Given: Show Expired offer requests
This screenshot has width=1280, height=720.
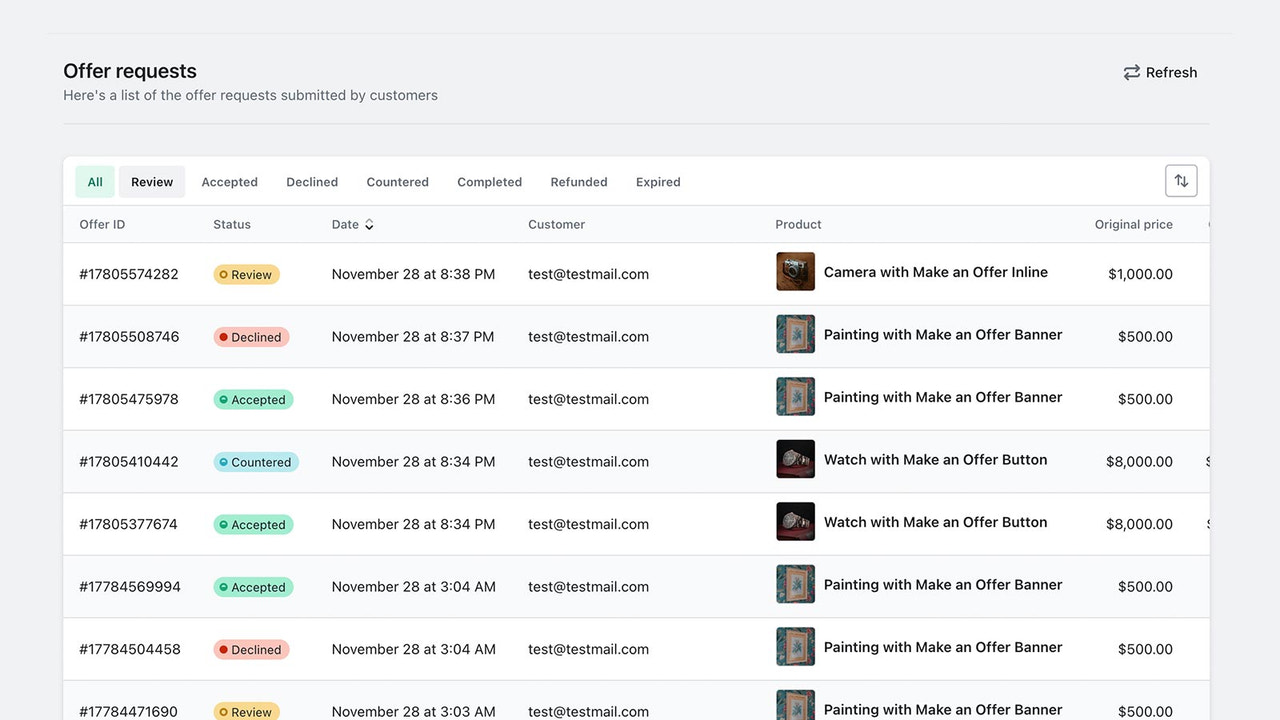Looking at the screenshot, I should pos(657,181).
